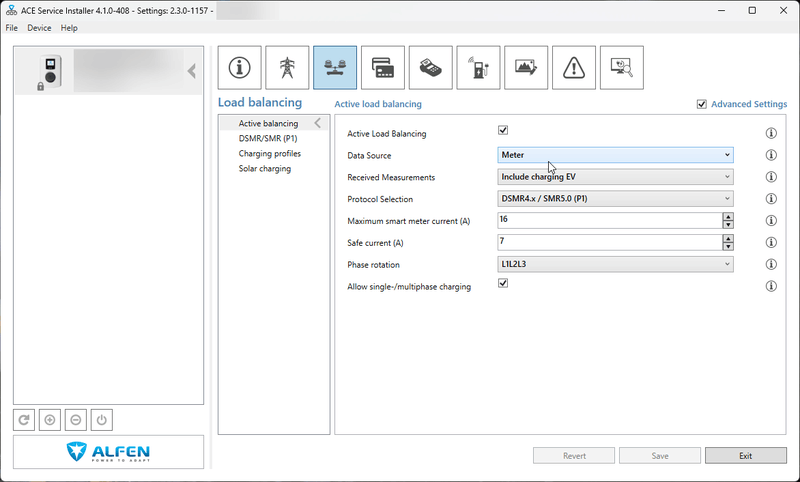The width and height of the screenshot is (800, 482).
Task: Show info for Phase rotation
Action: 771,264
